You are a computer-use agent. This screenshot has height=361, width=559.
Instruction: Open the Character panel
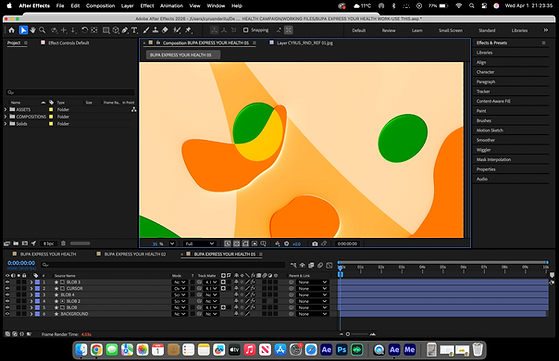[485, 72]
